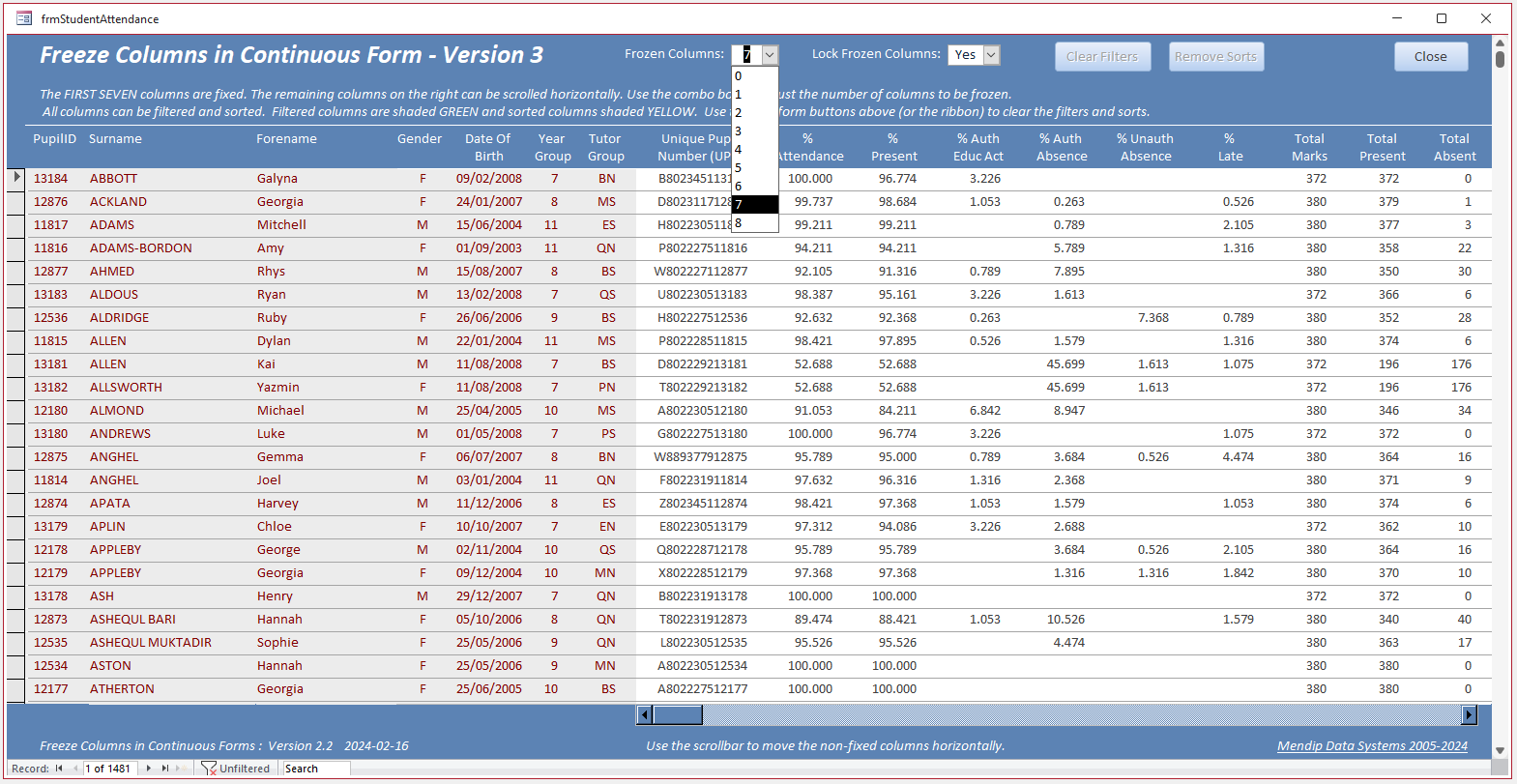Image resolution: width=1517 pixels, height=784 pixels.
Task: Choose 0 in frozen columns list
Action: click(x=754, y=76)
